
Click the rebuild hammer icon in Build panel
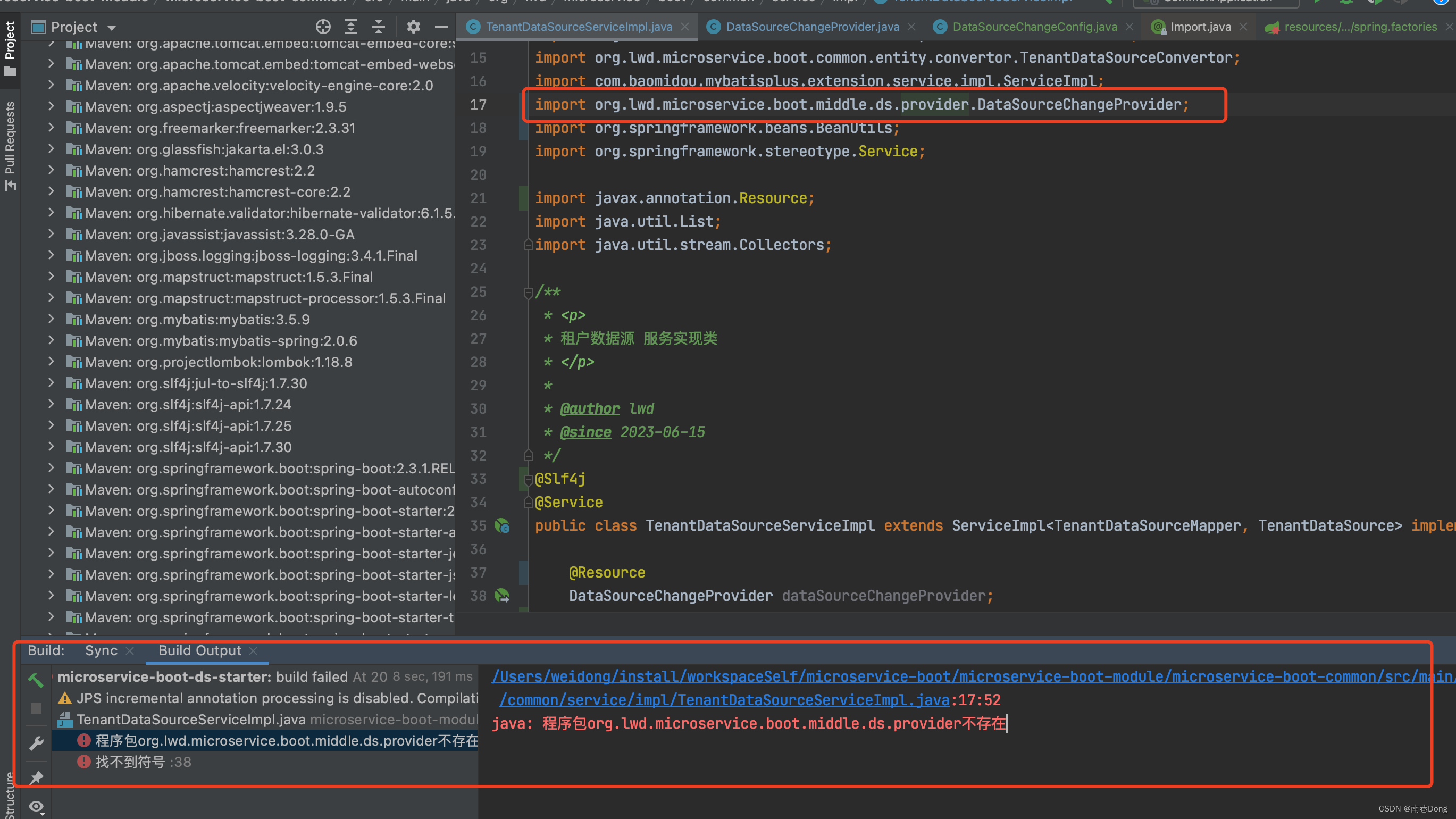[x=36, y=680]
